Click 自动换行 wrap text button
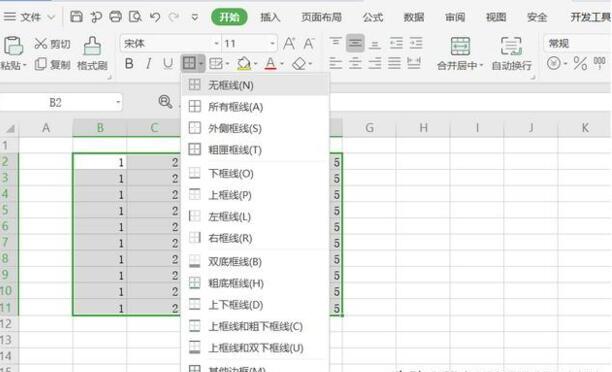Viewport: 612px width, 372px height. click(511, 54)
